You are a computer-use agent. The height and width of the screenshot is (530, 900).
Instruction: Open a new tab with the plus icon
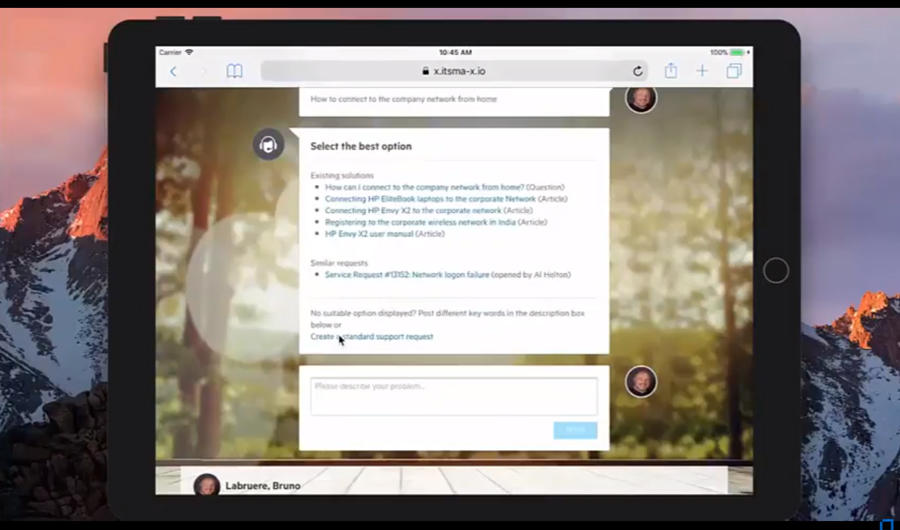click(x=702, y=71)
